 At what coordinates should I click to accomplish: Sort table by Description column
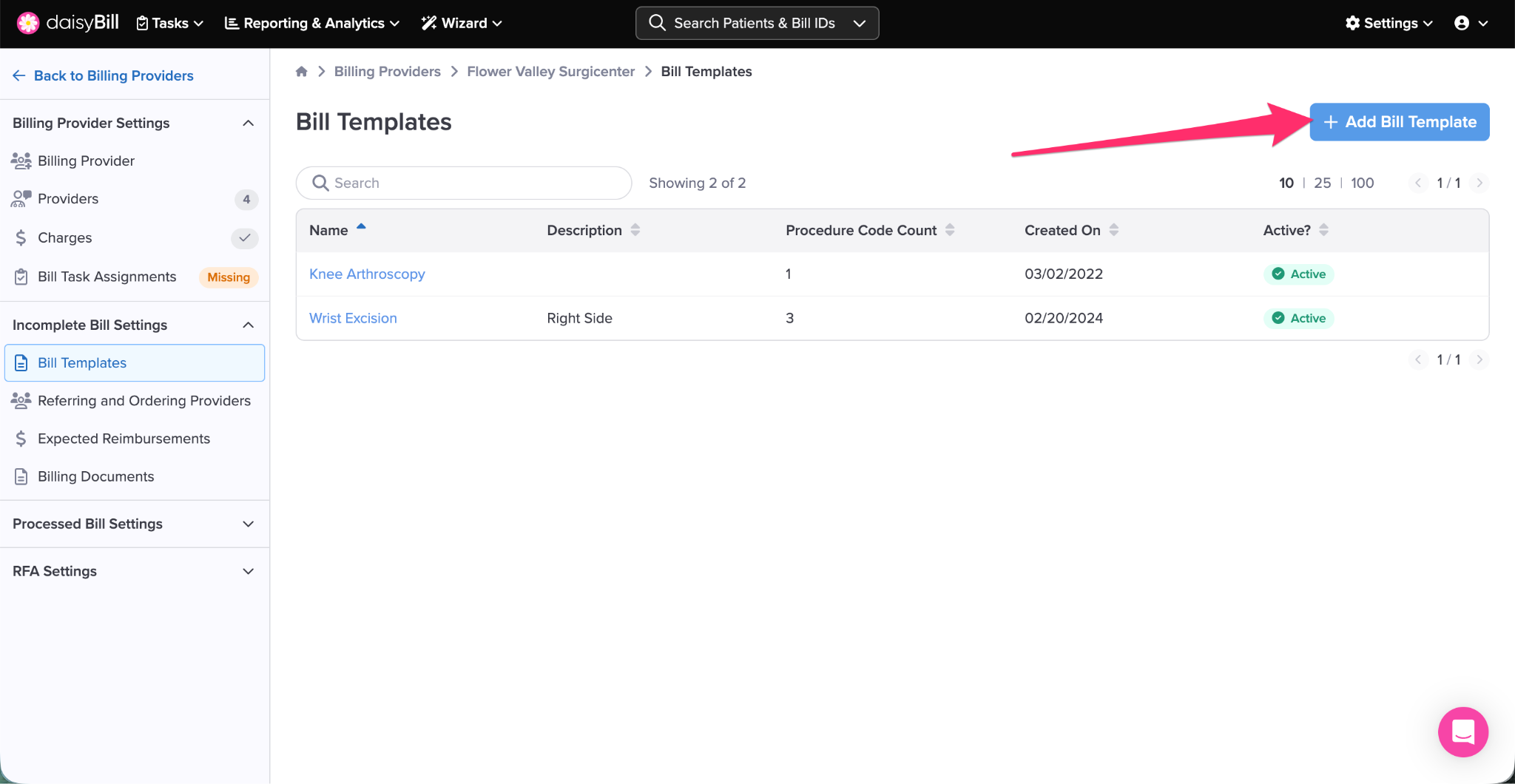pos(635,230)
